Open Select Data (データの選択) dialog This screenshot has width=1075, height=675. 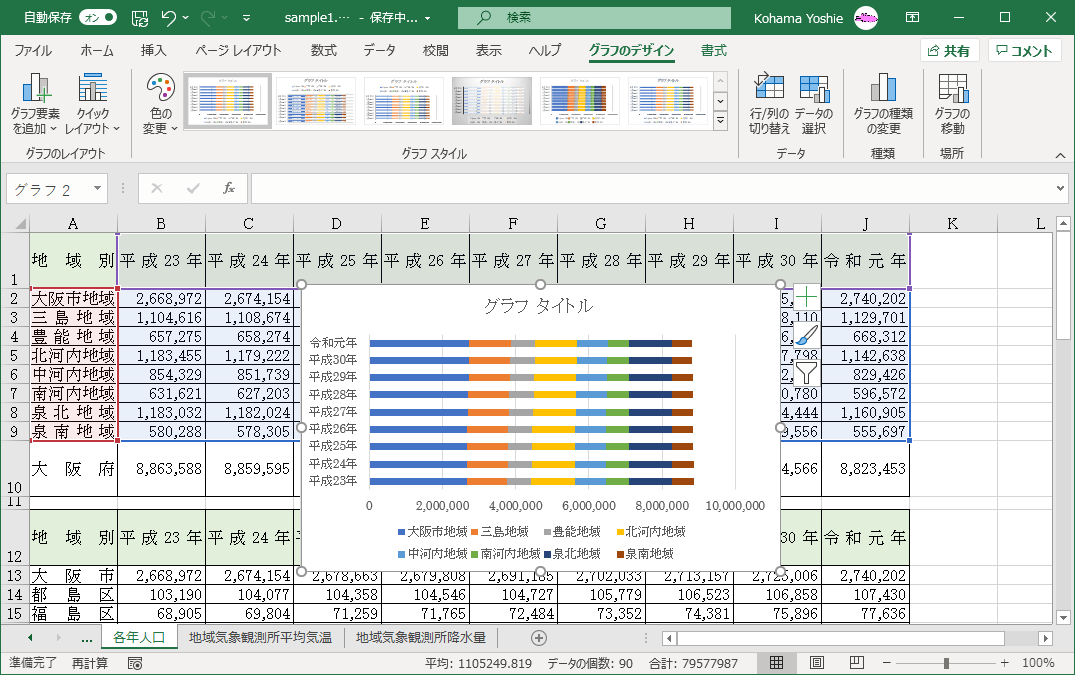click(x=814, y=90)
